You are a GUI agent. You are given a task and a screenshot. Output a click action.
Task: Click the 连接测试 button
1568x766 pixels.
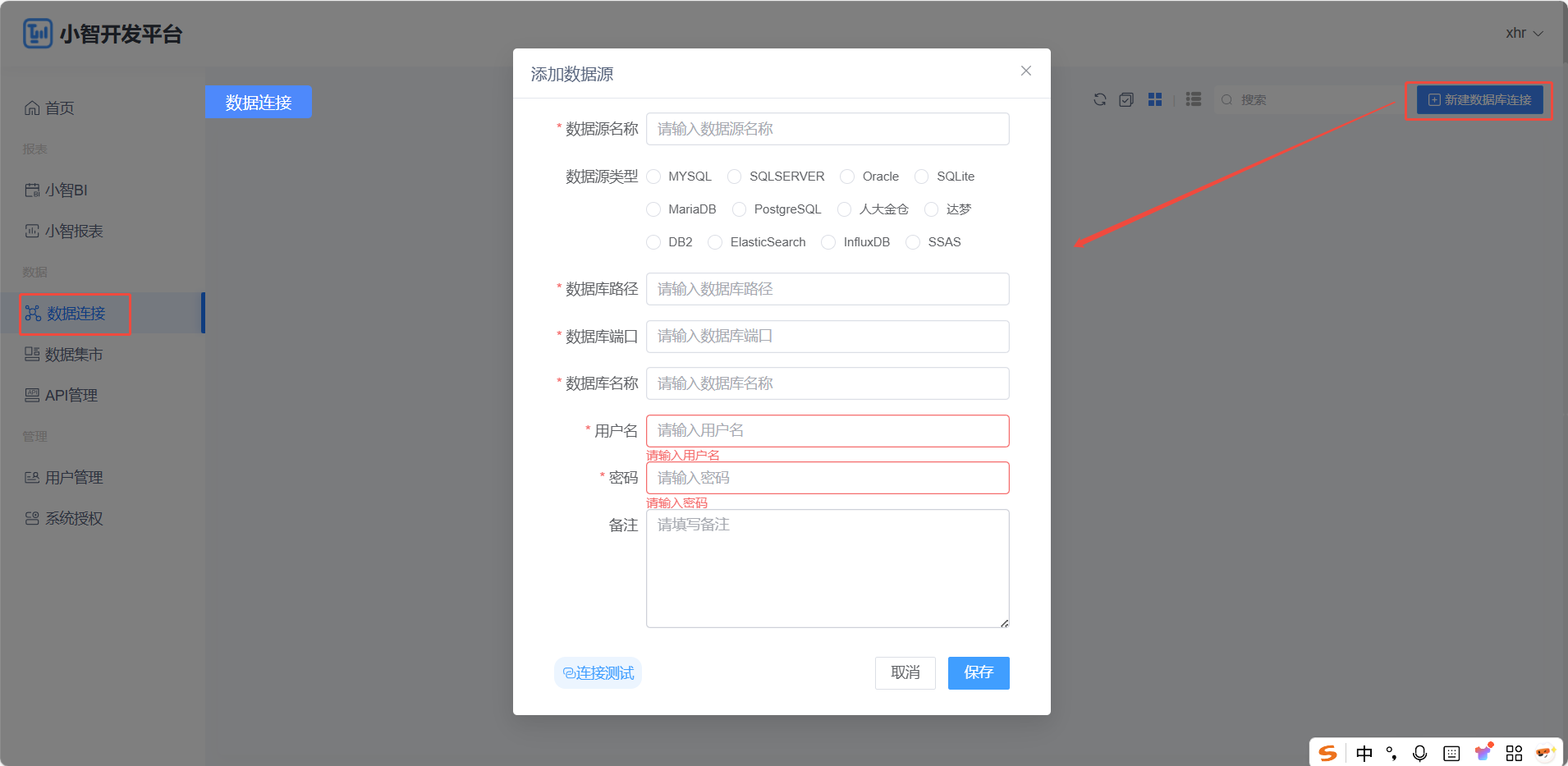click(598, 673)
